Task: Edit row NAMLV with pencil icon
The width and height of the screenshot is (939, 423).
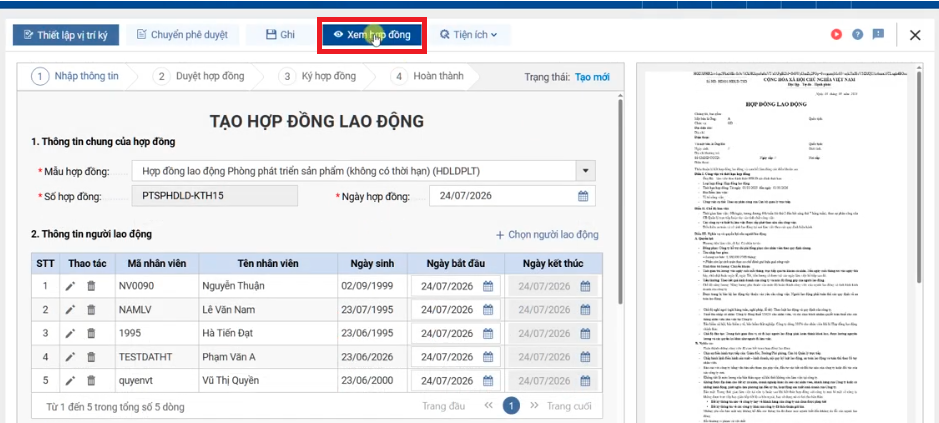Action: point(70,310)
